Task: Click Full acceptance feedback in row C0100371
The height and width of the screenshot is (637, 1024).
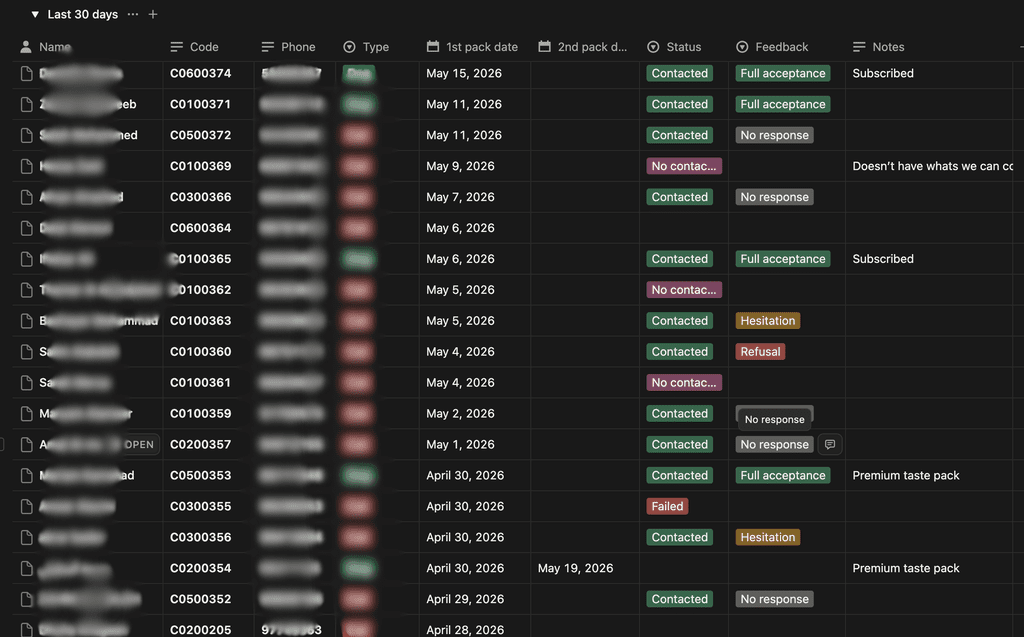Action: pyautogui.click(x=782, y=105)
